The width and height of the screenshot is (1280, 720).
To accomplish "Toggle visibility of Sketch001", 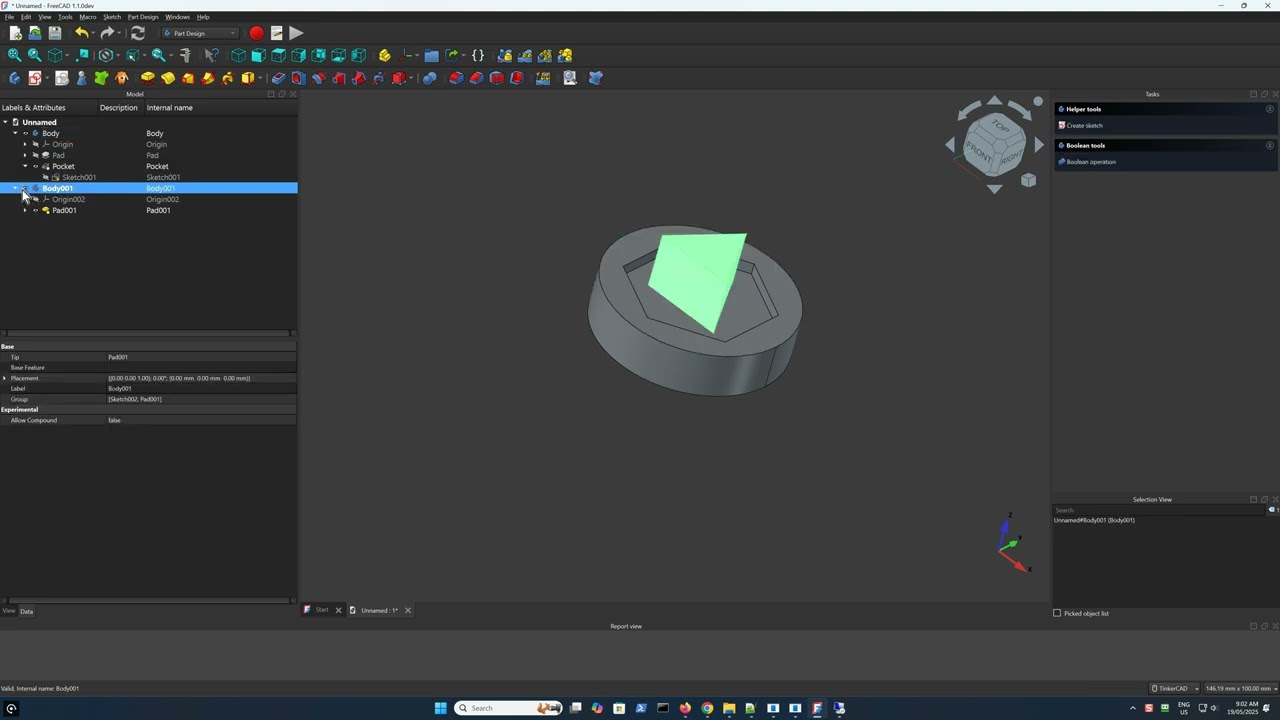I will (x=45, y=177).
